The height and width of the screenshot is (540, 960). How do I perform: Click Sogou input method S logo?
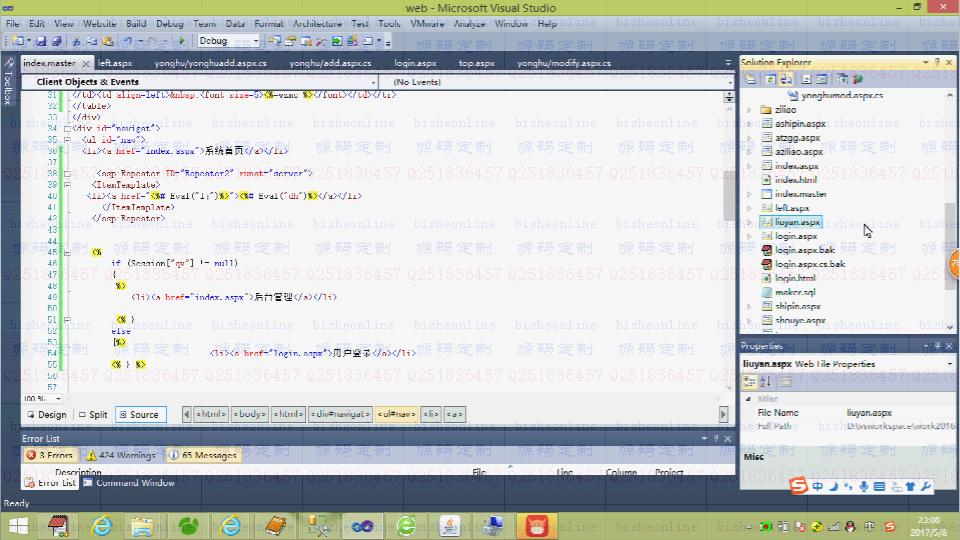tap(798, 486)
